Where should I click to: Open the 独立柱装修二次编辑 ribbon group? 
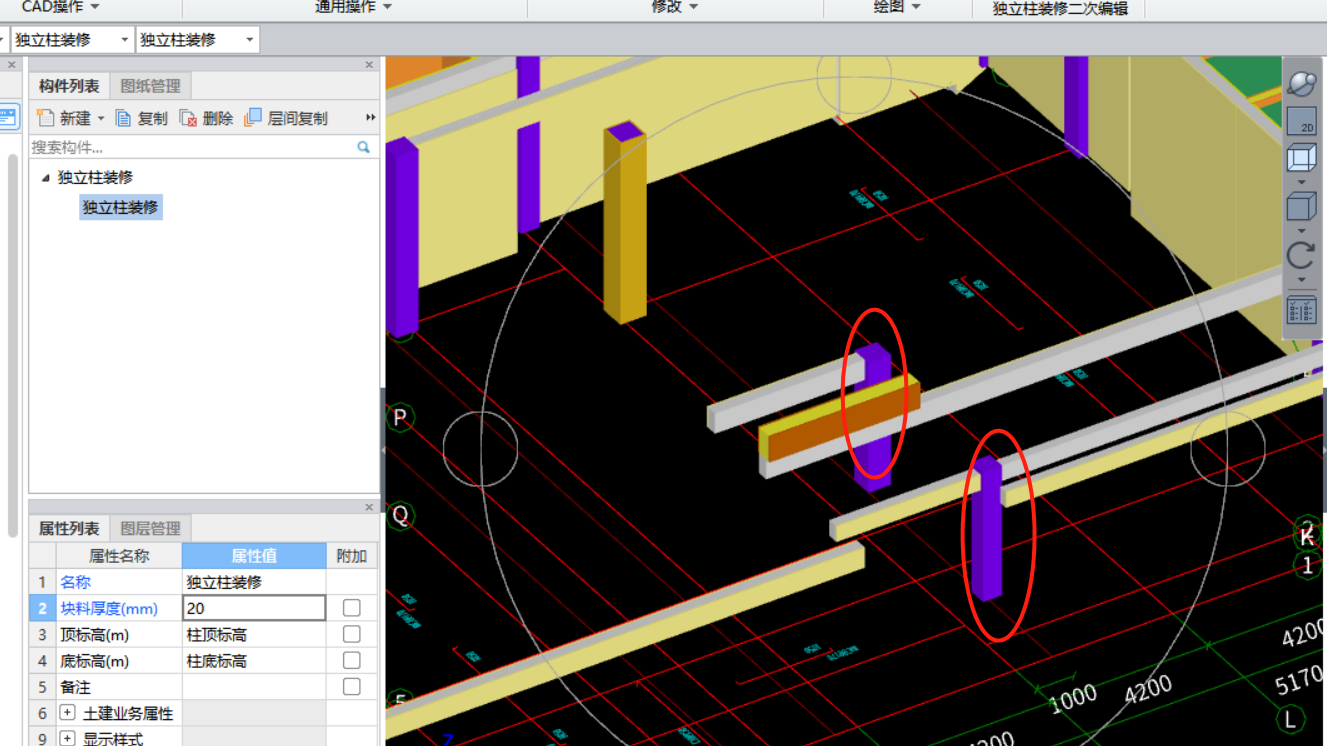coord(1060,8)
